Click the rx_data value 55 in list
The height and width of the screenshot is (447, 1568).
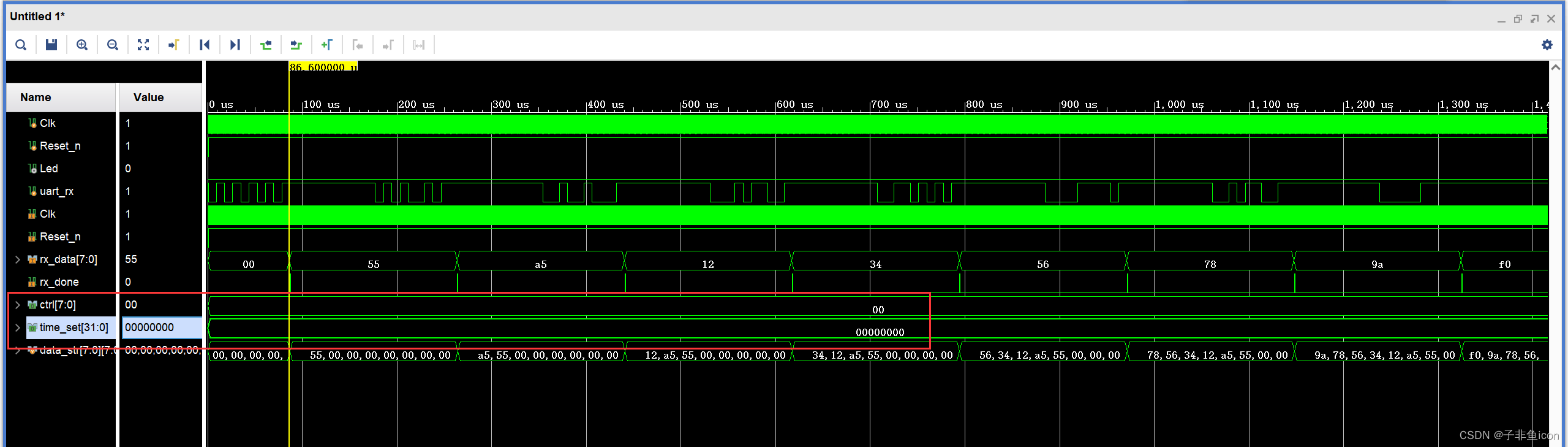(131, 259)
